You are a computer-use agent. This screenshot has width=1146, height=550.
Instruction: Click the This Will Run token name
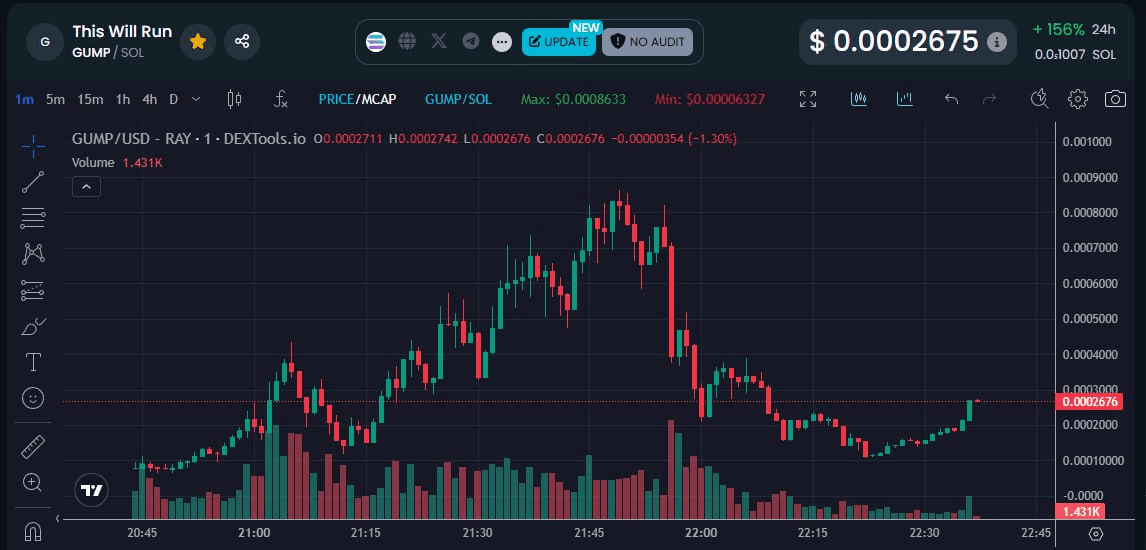122,32
